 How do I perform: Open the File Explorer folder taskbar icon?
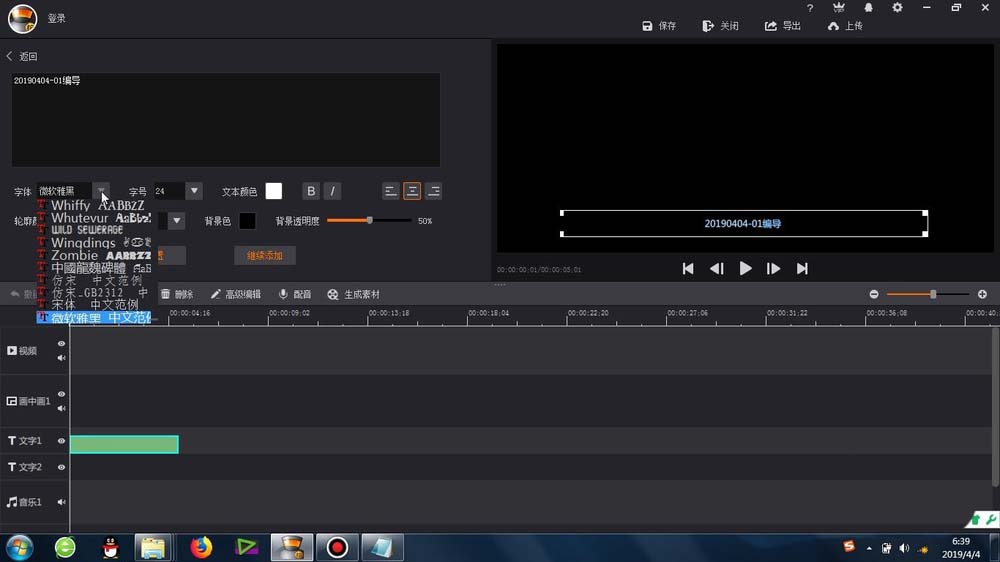153,547
